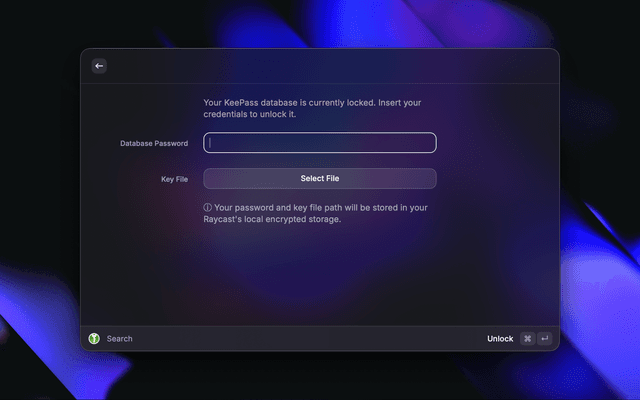
Task: Click the Key File label
Action: [175, 179]
